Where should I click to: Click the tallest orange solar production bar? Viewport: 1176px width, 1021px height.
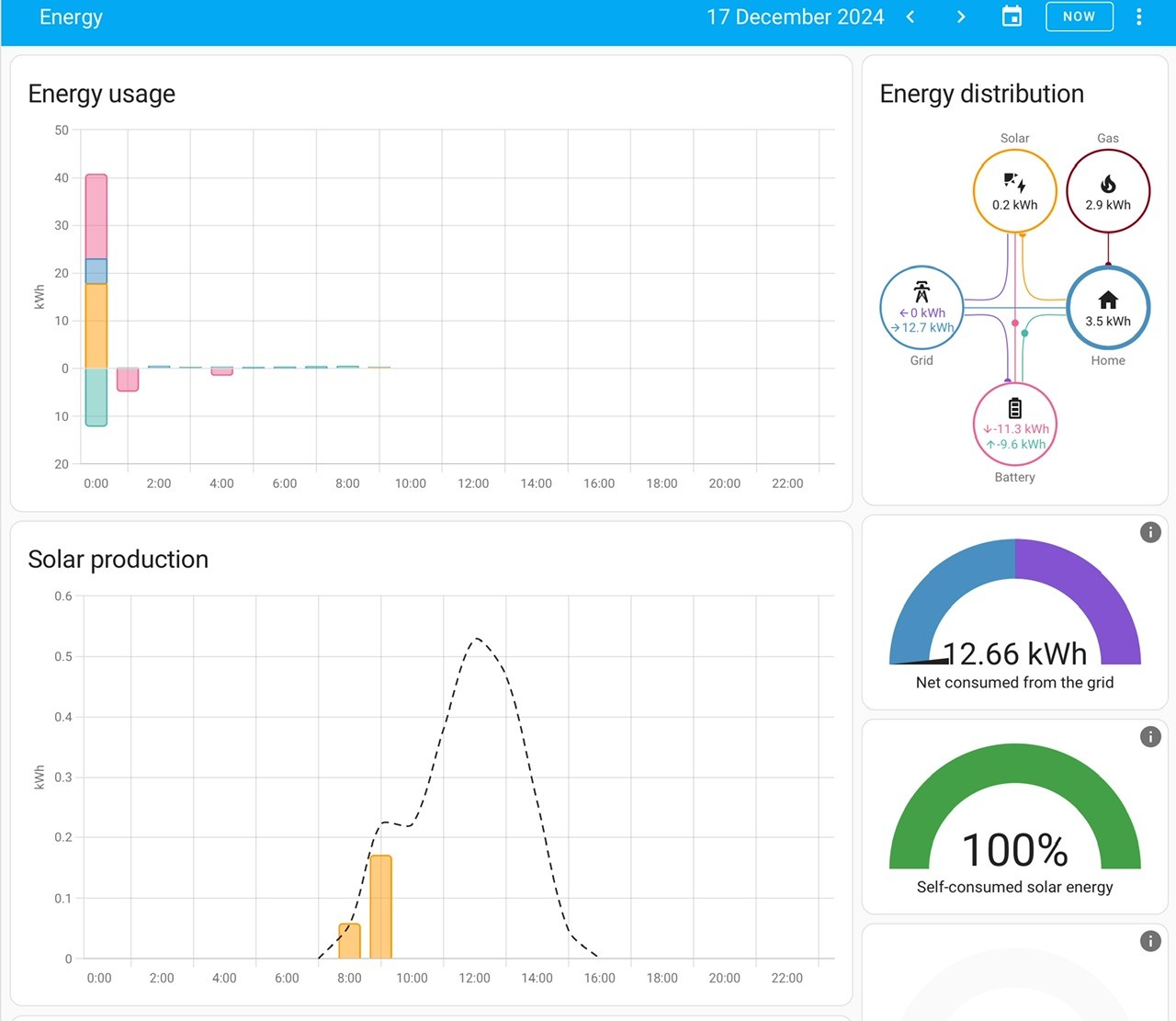381,907
